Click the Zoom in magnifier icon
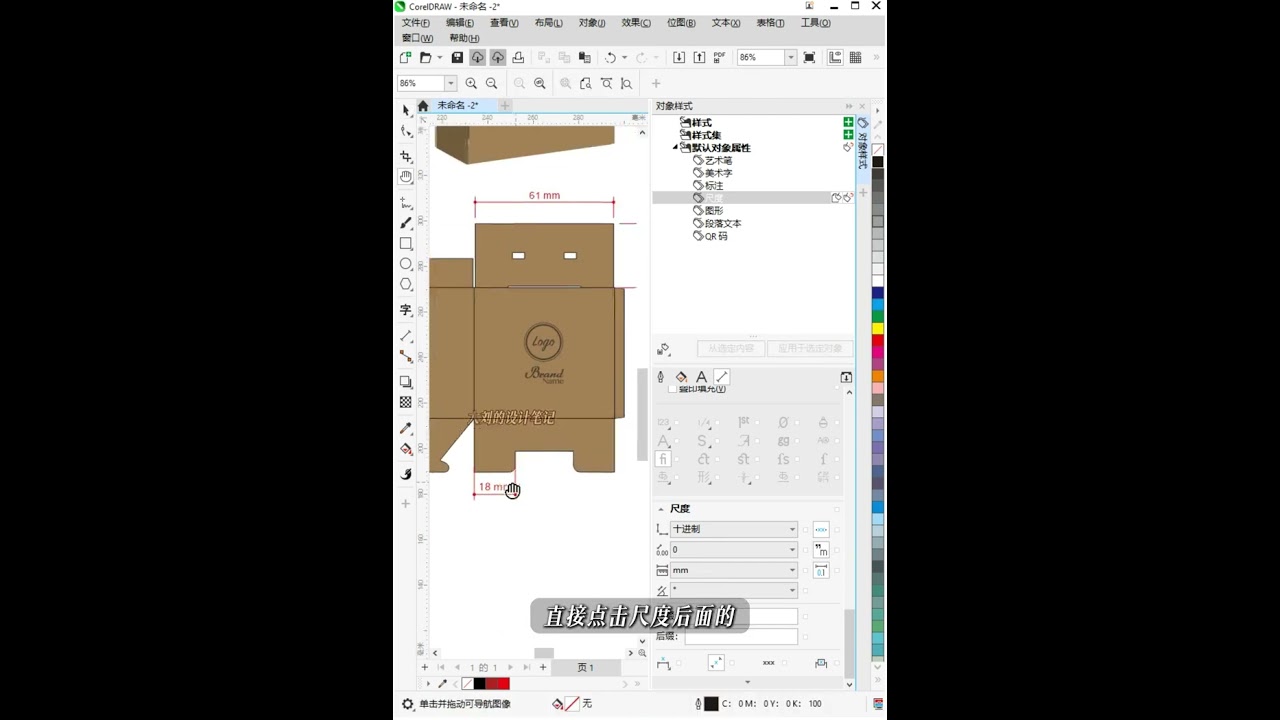The height and width of the screenshot is (720, 1280). pos(471,84)
